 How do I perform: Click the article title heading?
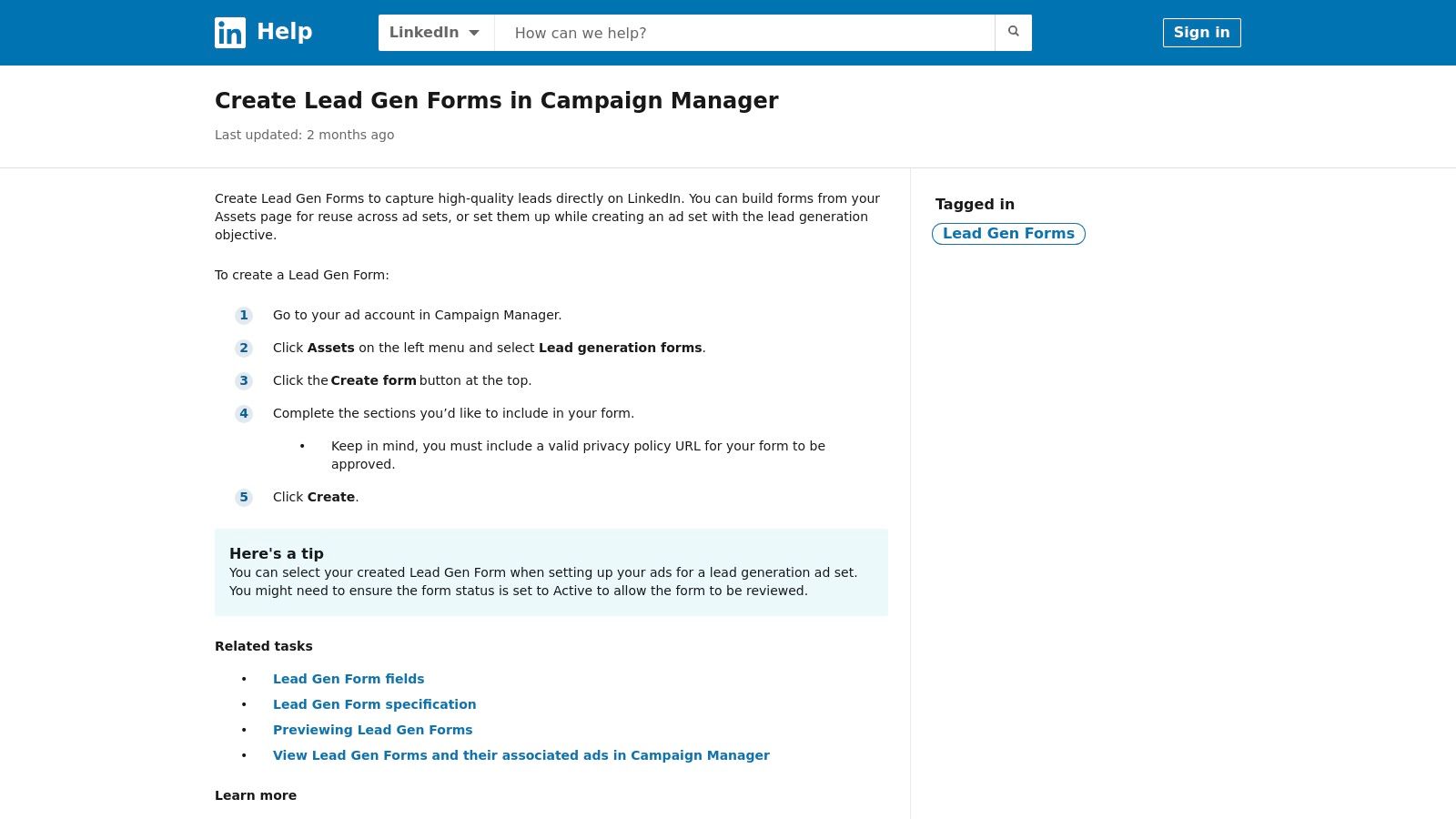pos(496,101)
